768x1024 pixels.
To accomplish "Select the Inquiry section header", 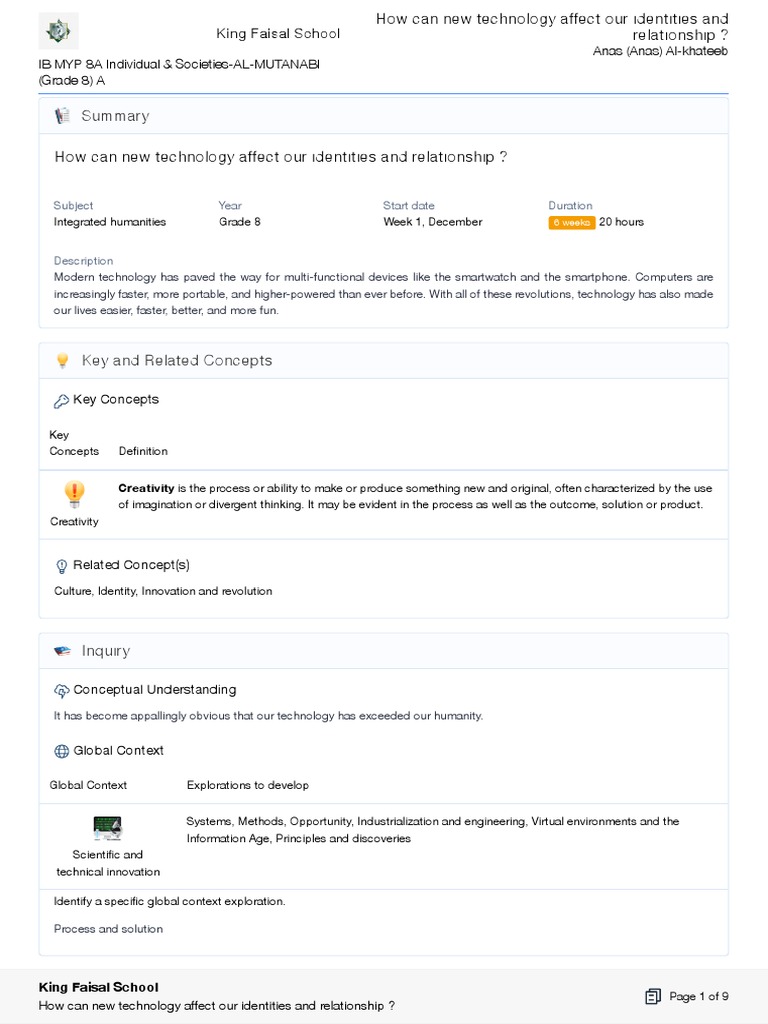I will 106,651.
